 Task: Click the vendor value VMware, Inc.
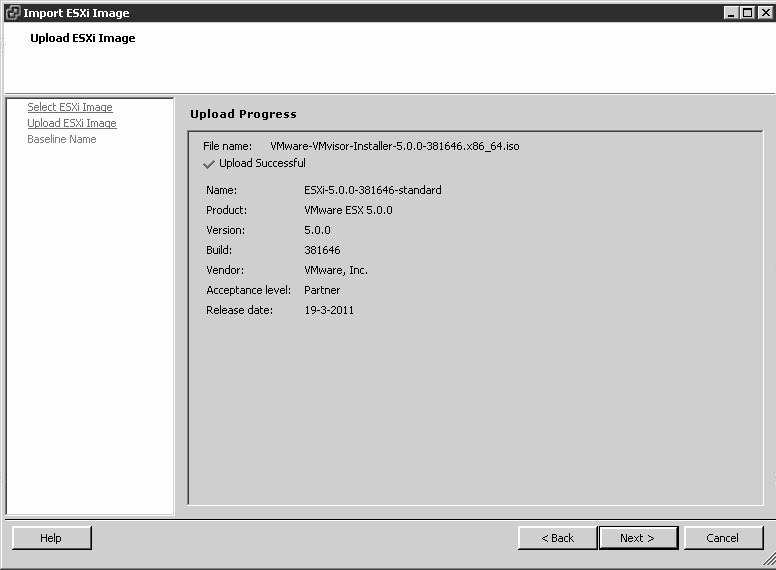coord(336,270)
